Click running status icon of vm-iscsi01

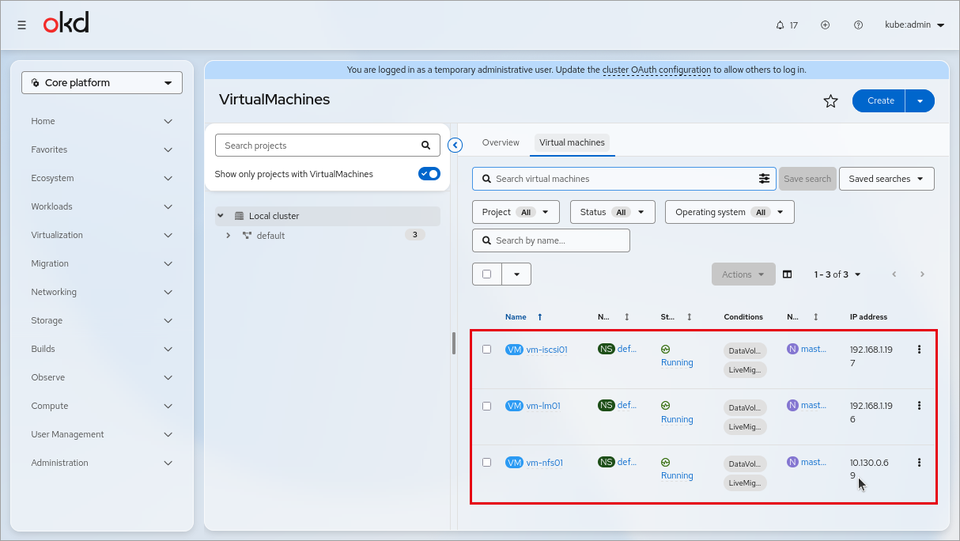666,349
